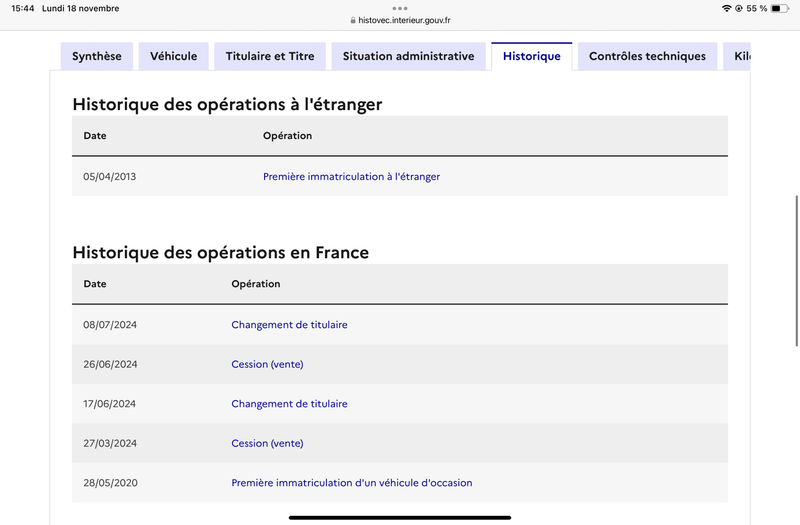The height and width of the screenshot is (525, 800).
Task: Tap the Lundi 18 novembre date in the status bar
Action: (81, 8)
